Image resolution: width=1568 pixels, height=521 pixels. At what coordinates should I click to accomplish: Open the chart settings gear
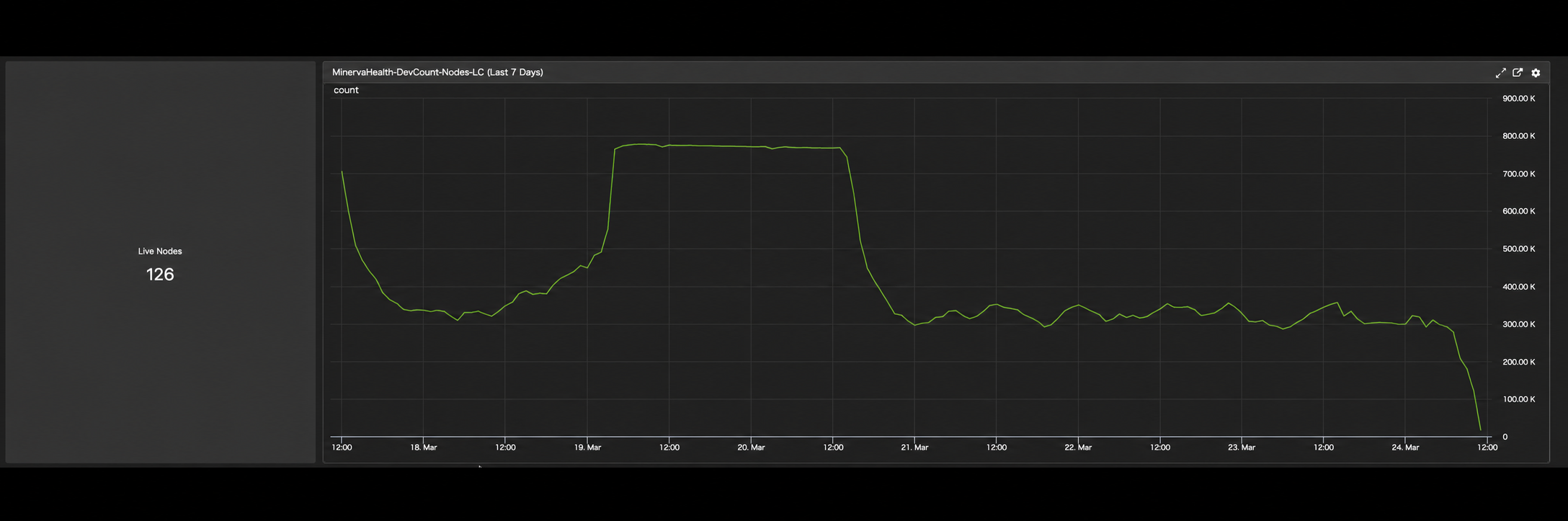1536,73
